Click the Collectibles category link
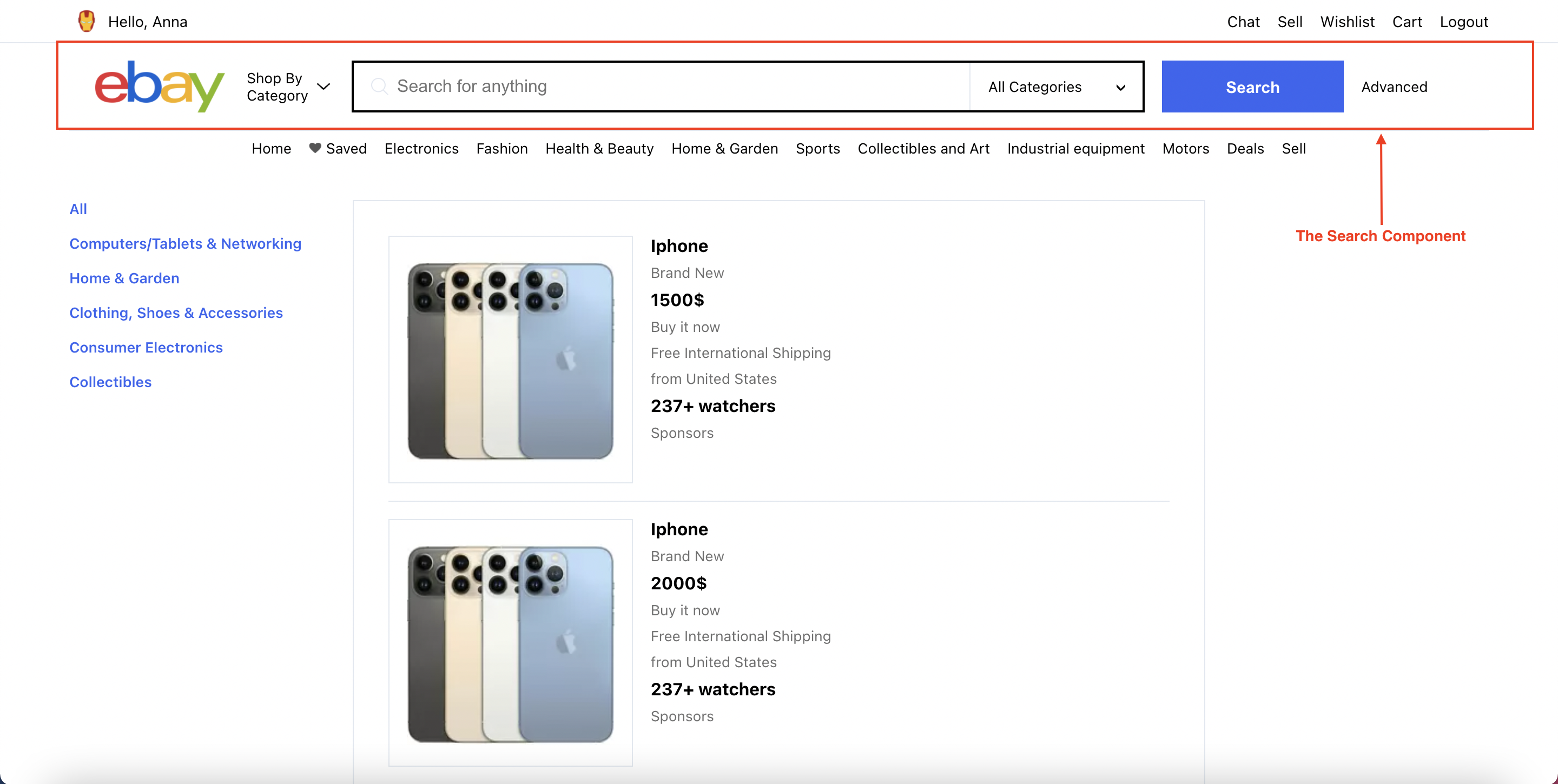This screenshot has width=1558, height=784. click(x=110, y=381)
